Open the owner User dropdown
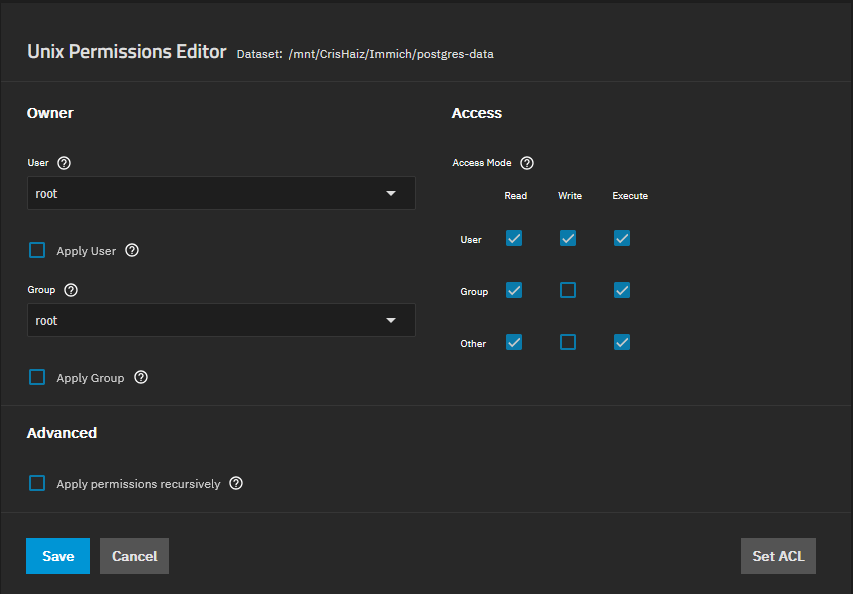The image size is (853, 594). (x=221, y=194)
